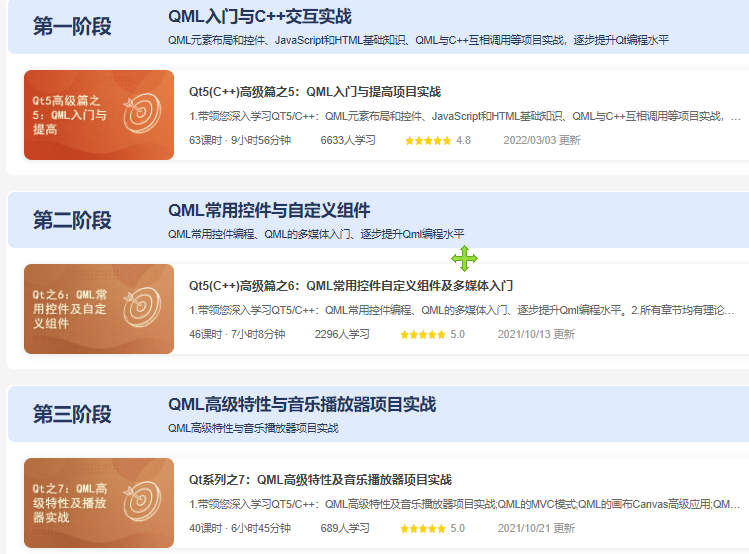749x554 pixels.
Task: Click the 2022/03/03 更新 date text
Action: (541, 140)
